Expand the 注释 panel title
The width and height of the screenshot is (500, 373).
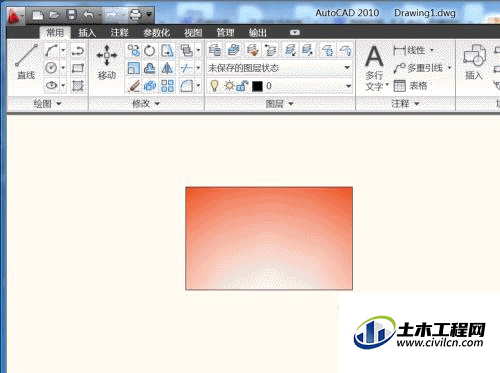tap(405, 104)
